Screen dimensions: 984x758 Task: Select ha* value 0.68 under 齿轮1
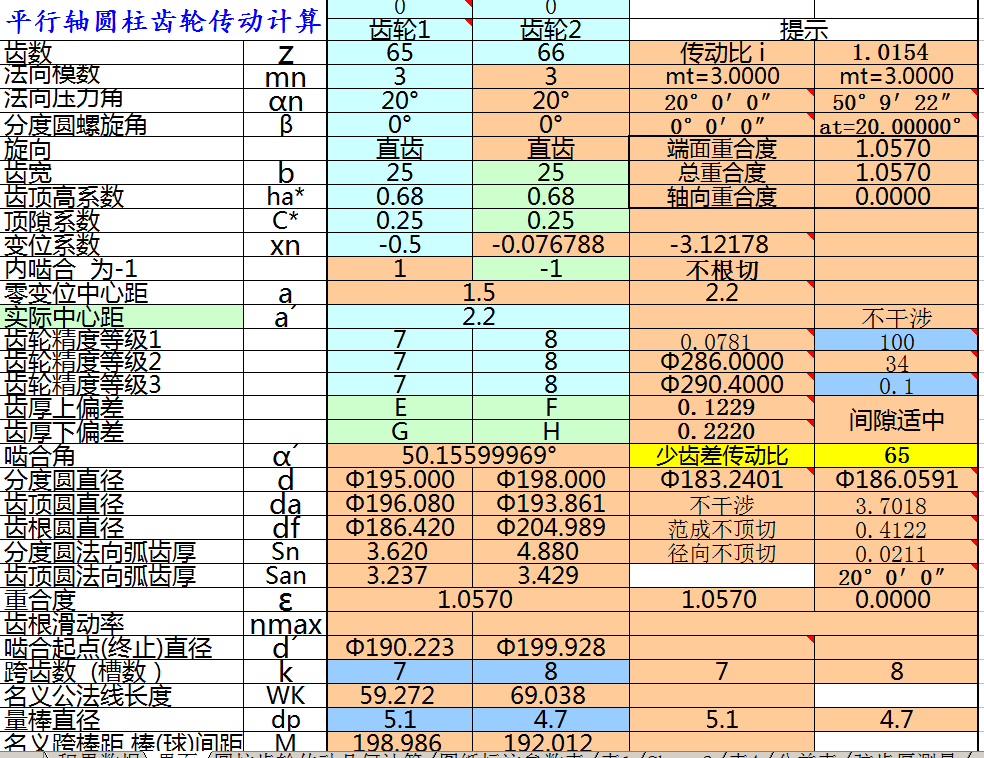(400, 196)
